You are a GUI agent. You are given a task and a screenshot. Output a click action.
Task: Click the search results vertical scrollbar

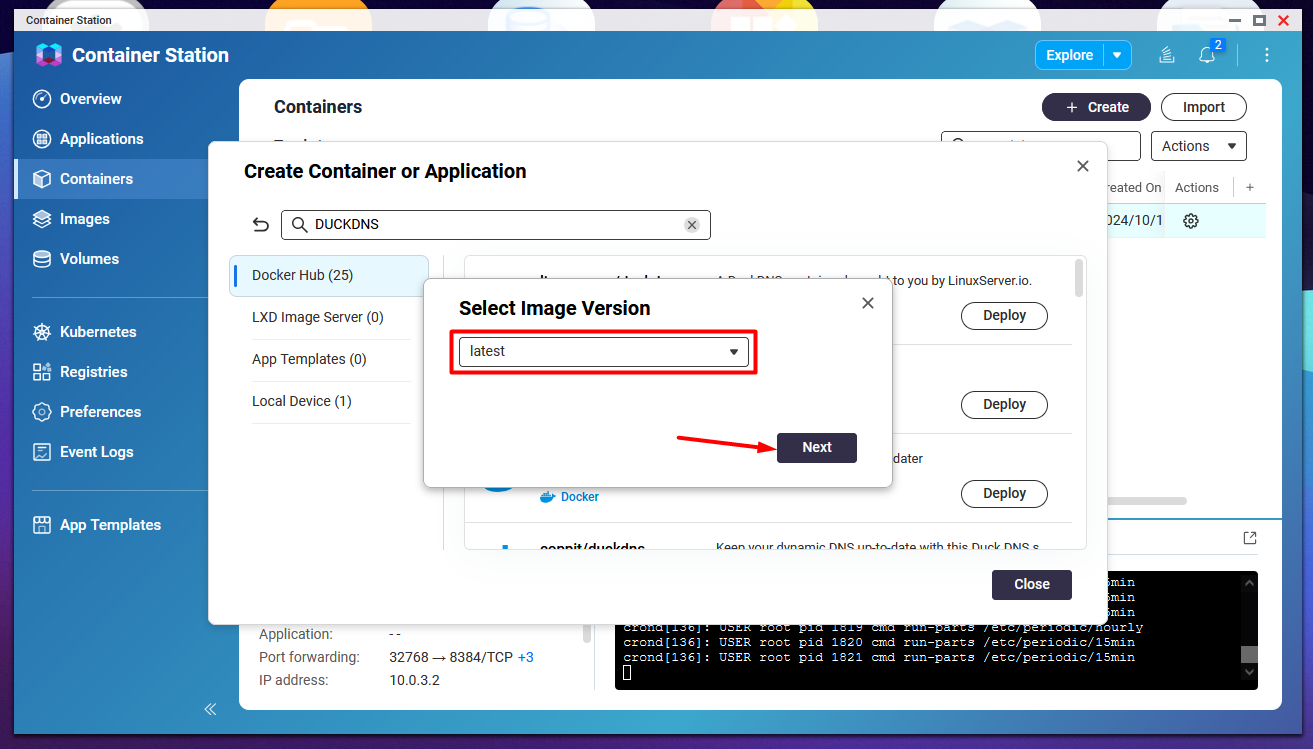tap(1078, 278)
